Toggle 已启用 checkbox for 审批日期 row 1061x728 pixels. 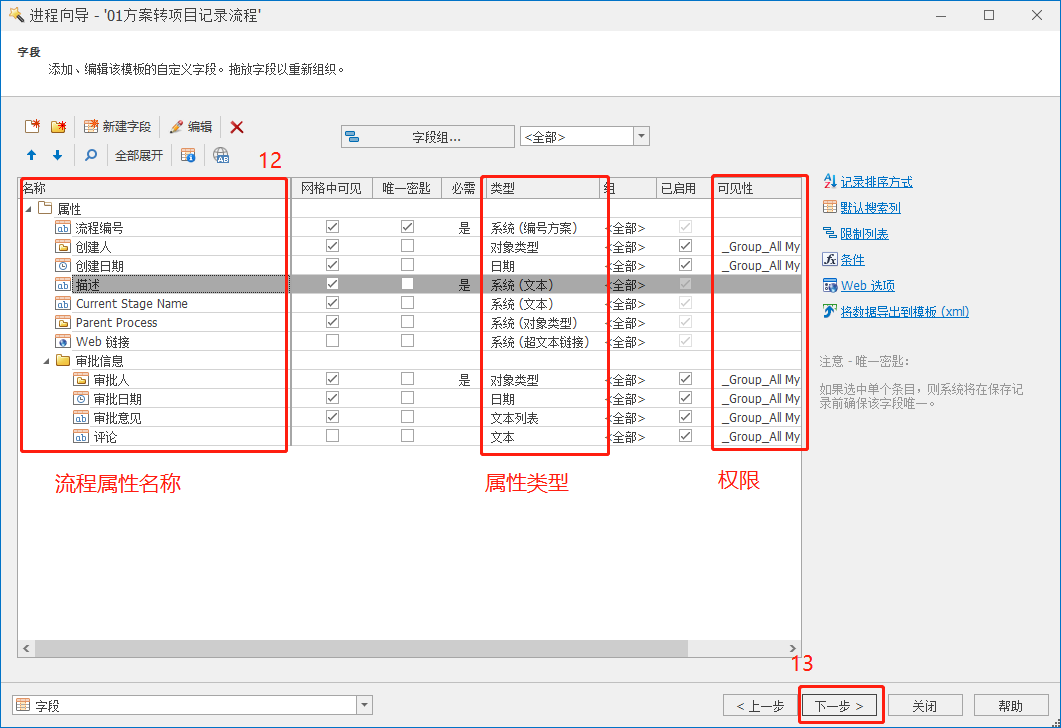685,398
